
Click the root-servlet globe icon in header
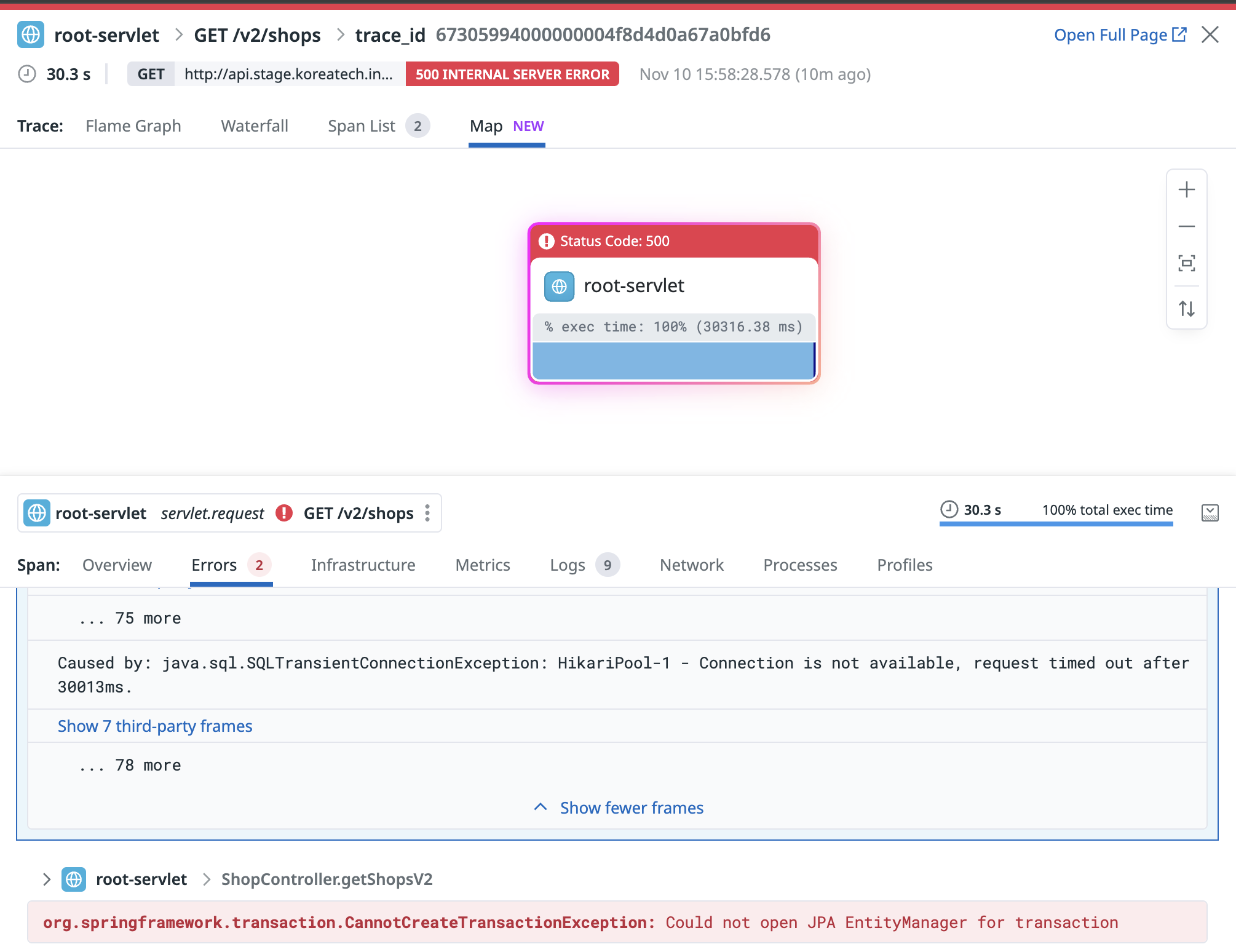pos(31,35)
